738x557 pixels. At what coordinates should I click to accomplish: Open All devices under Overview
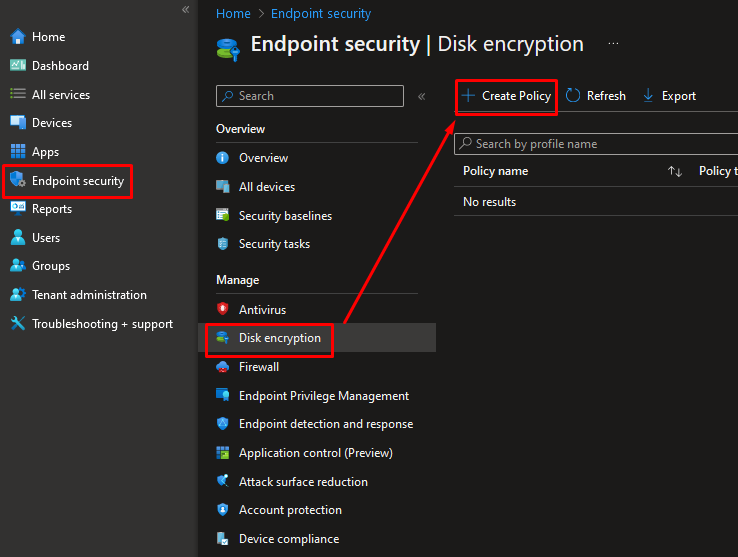coord(267,187)
